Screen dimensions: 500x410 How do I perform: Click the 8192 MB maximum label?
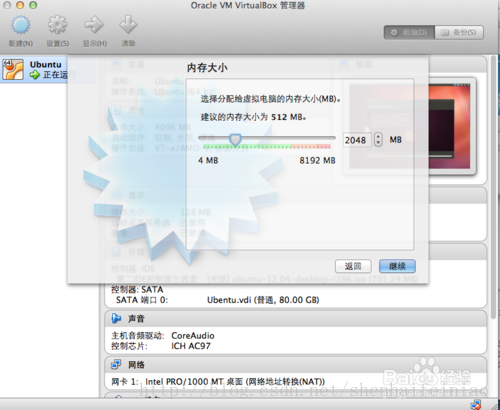click(317, 161)
